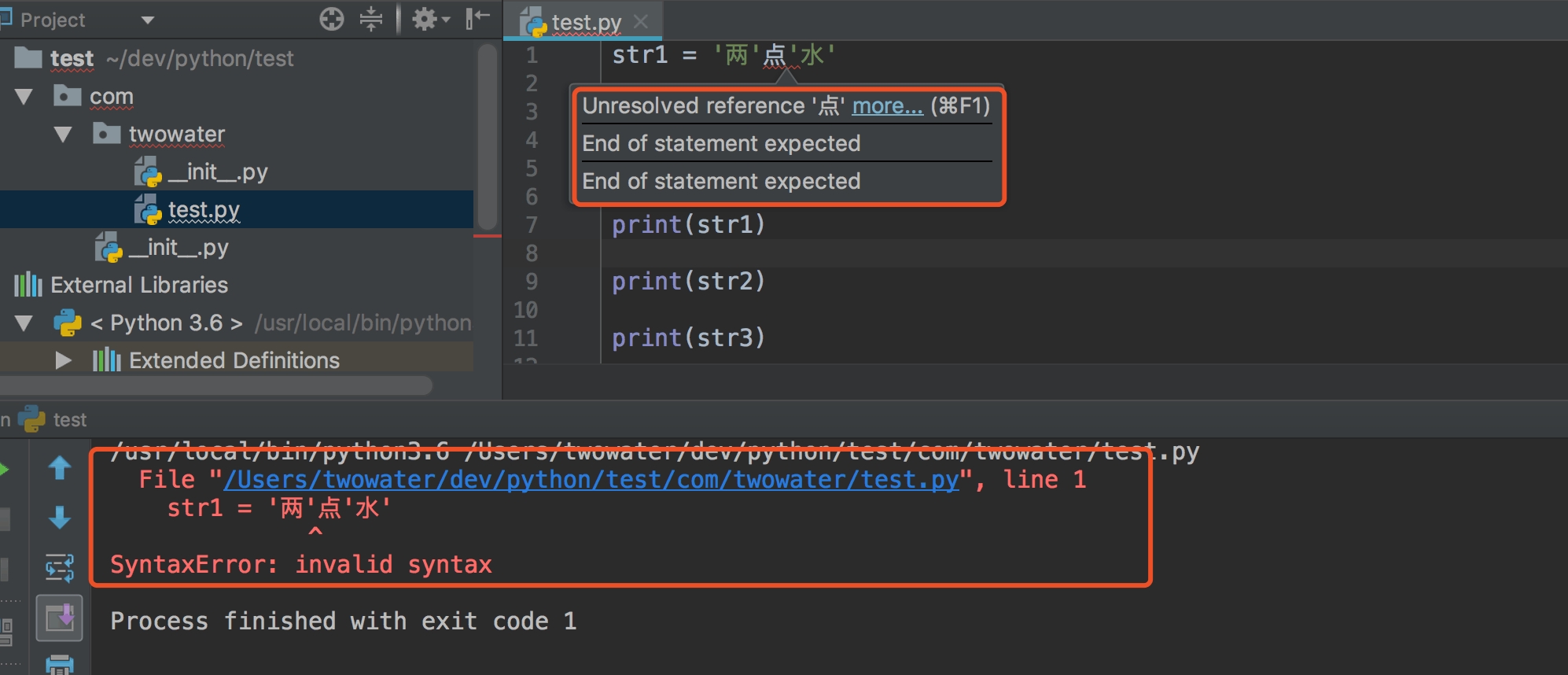The image size is (1568, 675).
Task: Click the blue up arrow in Run panel
Action: [x=60, y=468]
